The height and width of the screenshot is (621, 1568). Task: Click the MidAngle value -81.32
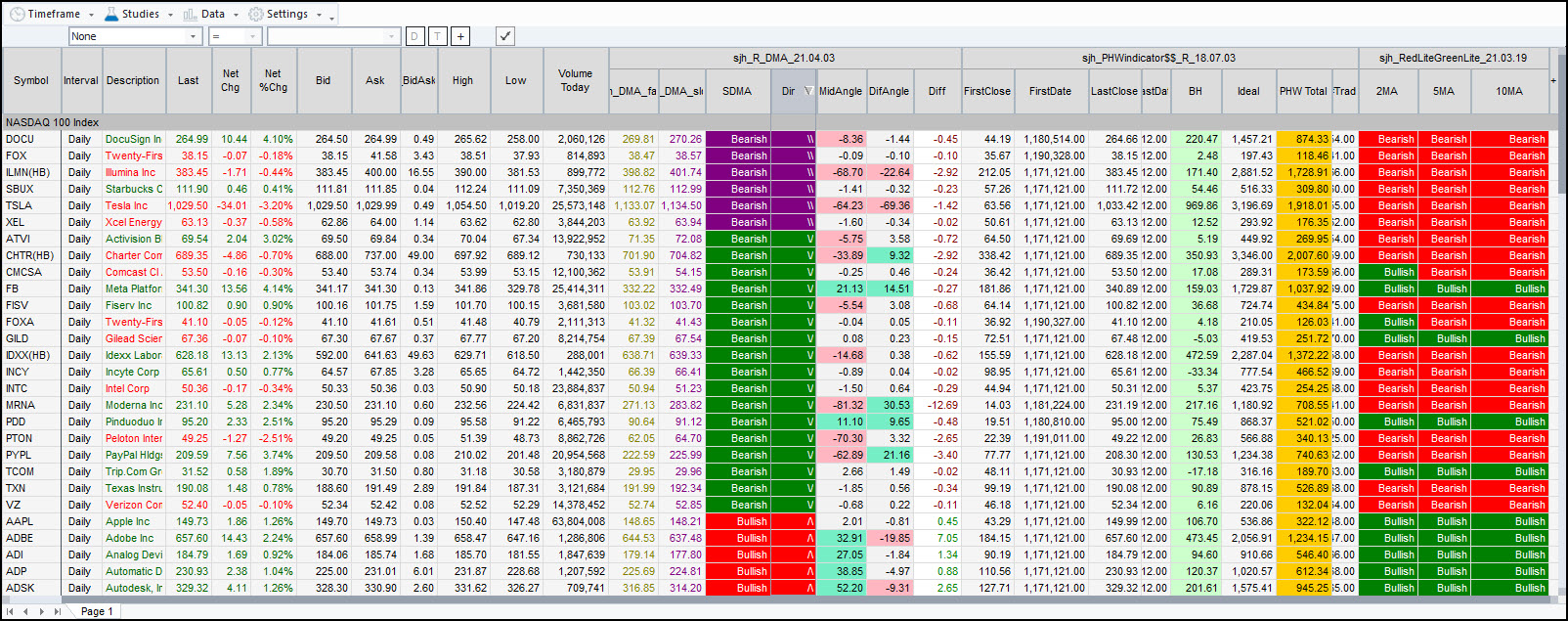pos(841,405)
